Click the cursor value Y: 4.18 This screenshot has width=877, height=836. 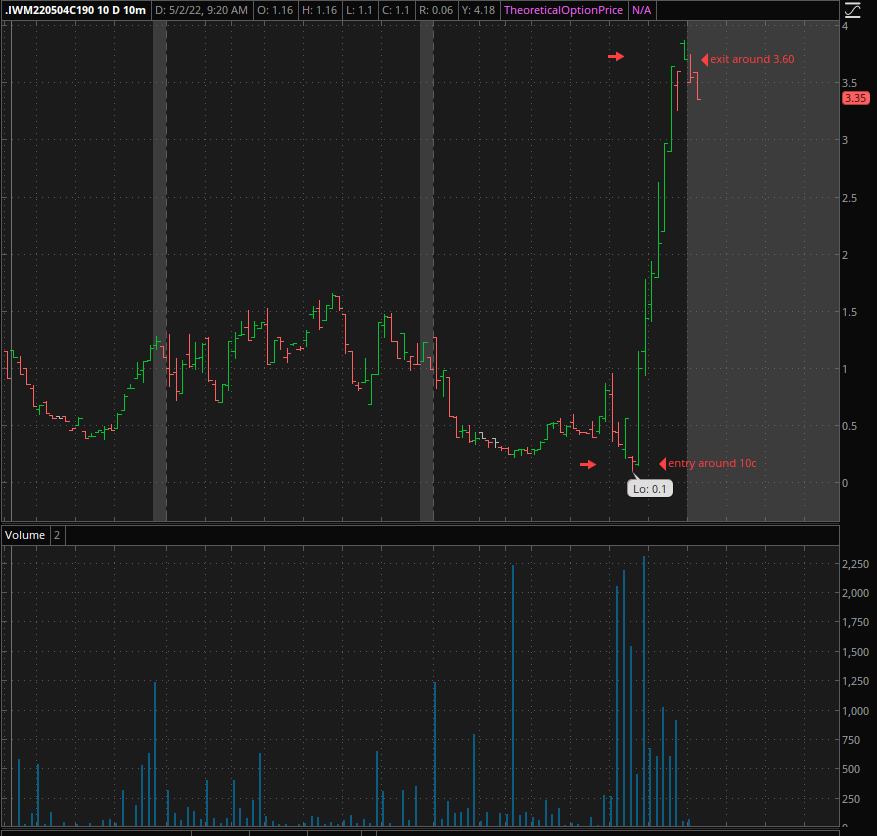[478, 10]
